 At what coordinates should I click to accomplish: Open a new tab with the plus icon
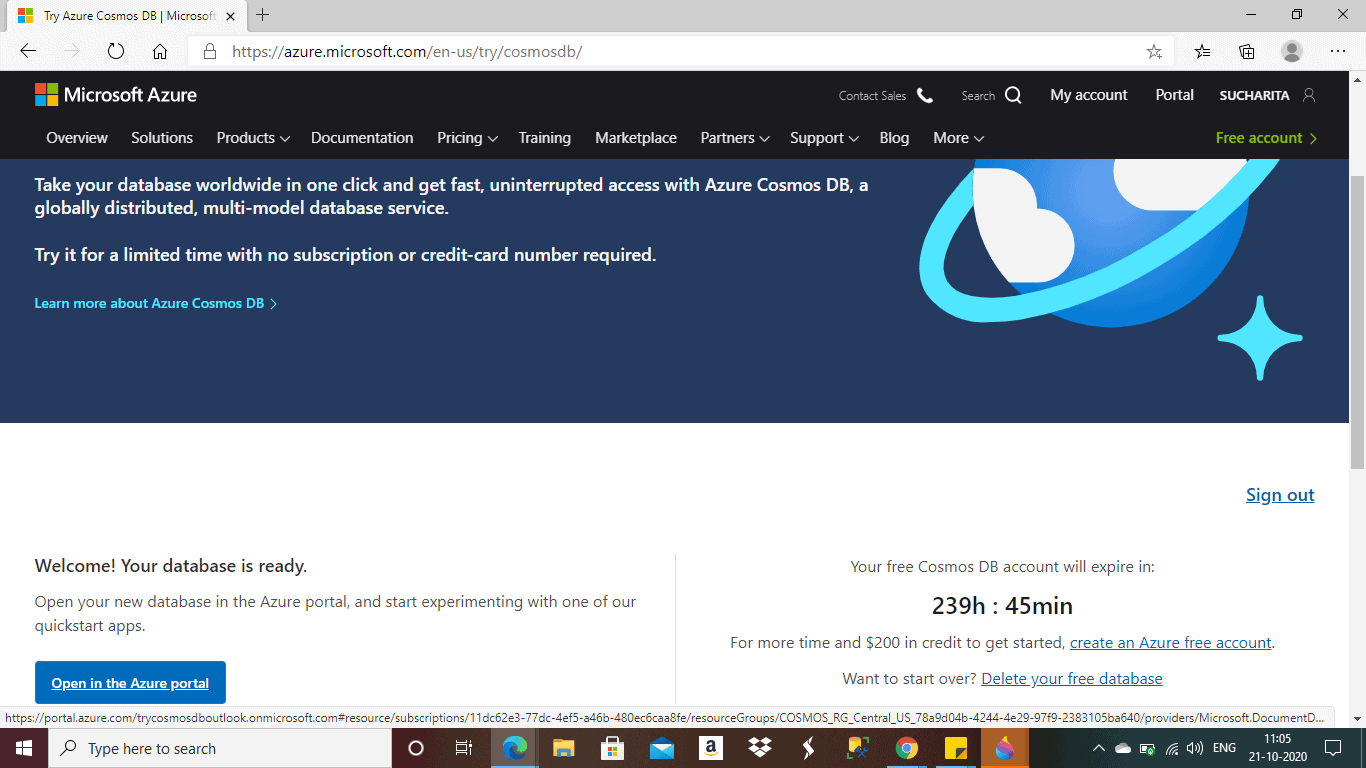pos(263,15)
